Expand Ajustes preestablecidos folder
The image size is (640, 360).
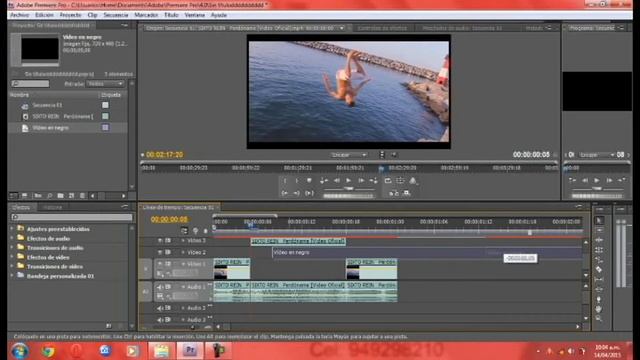(12, 229)
